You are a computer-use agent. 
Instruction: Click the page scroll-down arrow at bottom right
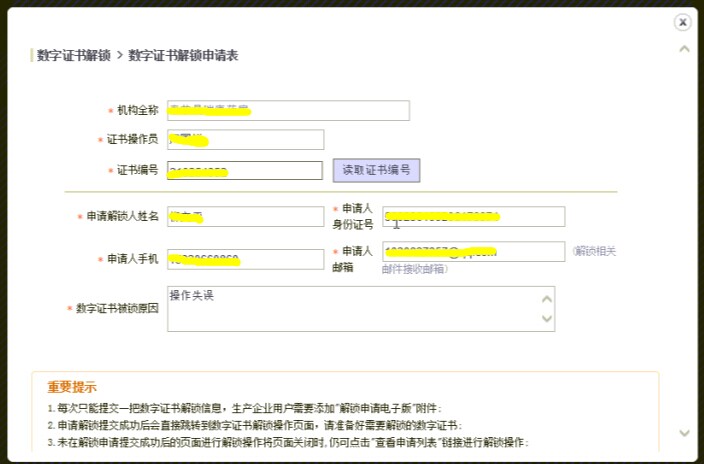pos(684,433)
